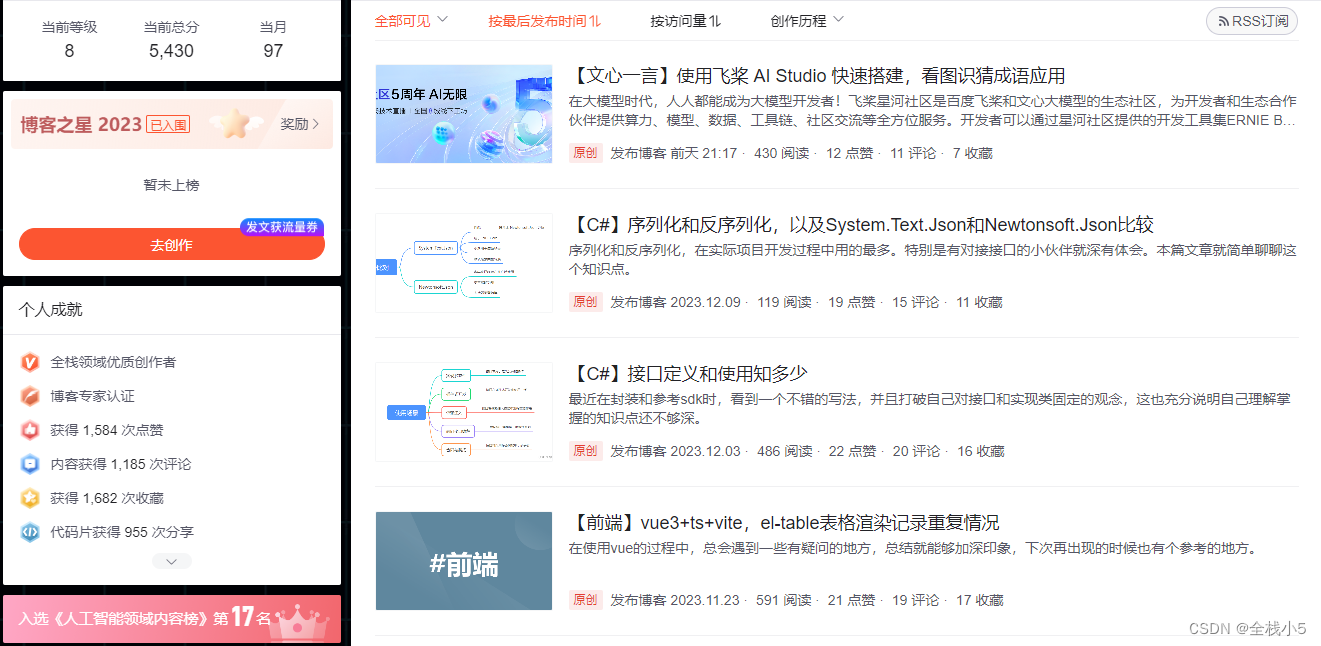
Task: Click the RSS订阅 button
Action: click(x=1252, y=21)
